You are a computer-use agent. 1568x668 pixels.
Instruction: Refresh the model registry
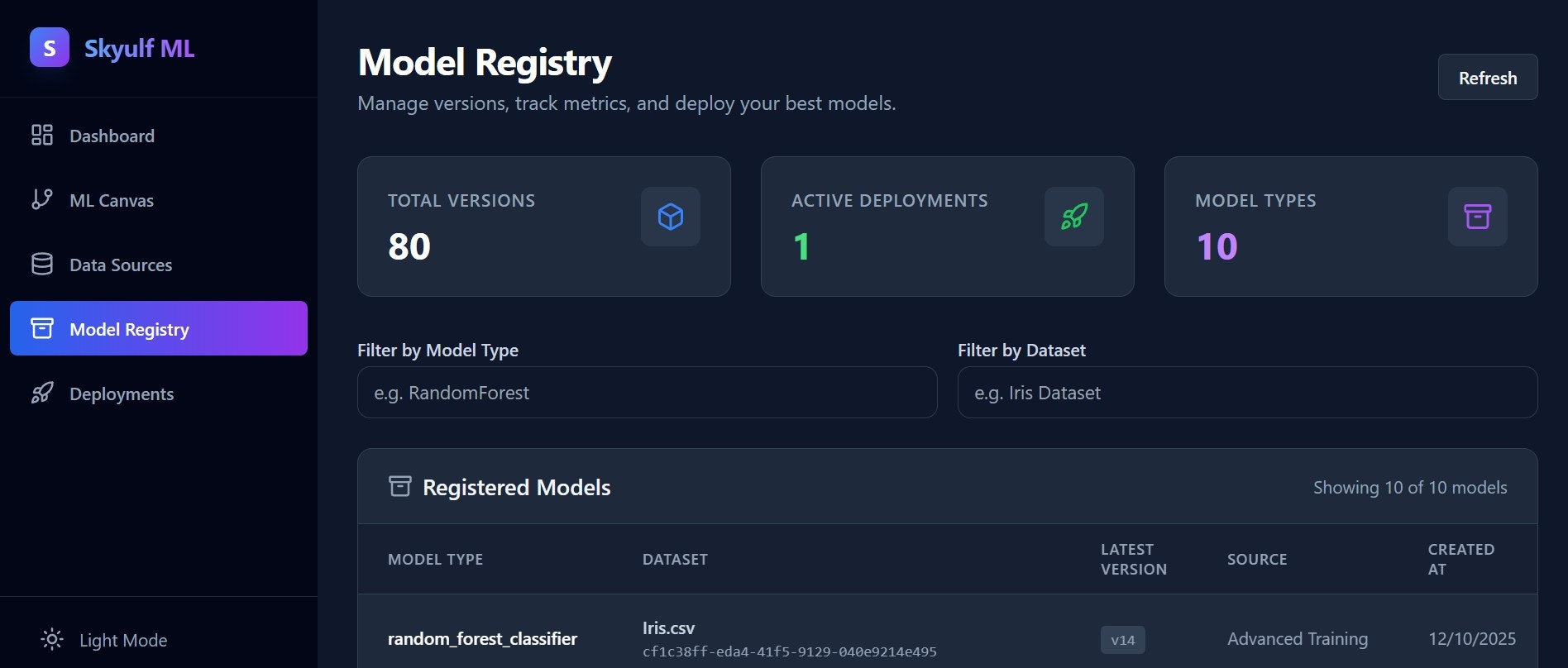click(1488, 77)
